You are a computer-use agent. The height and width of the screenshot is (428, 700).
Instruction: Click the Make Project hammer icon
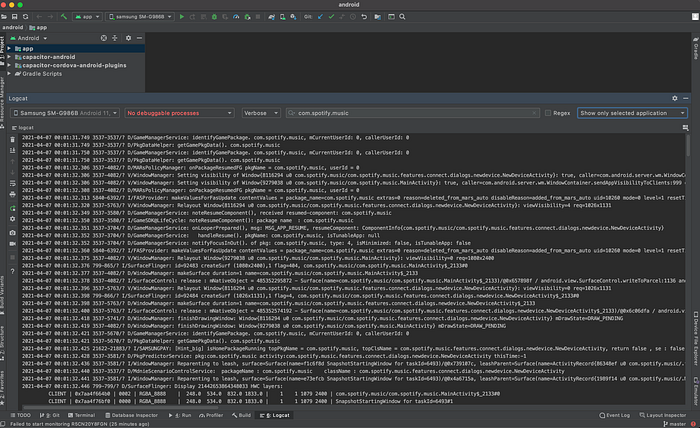tap(64, 17)
